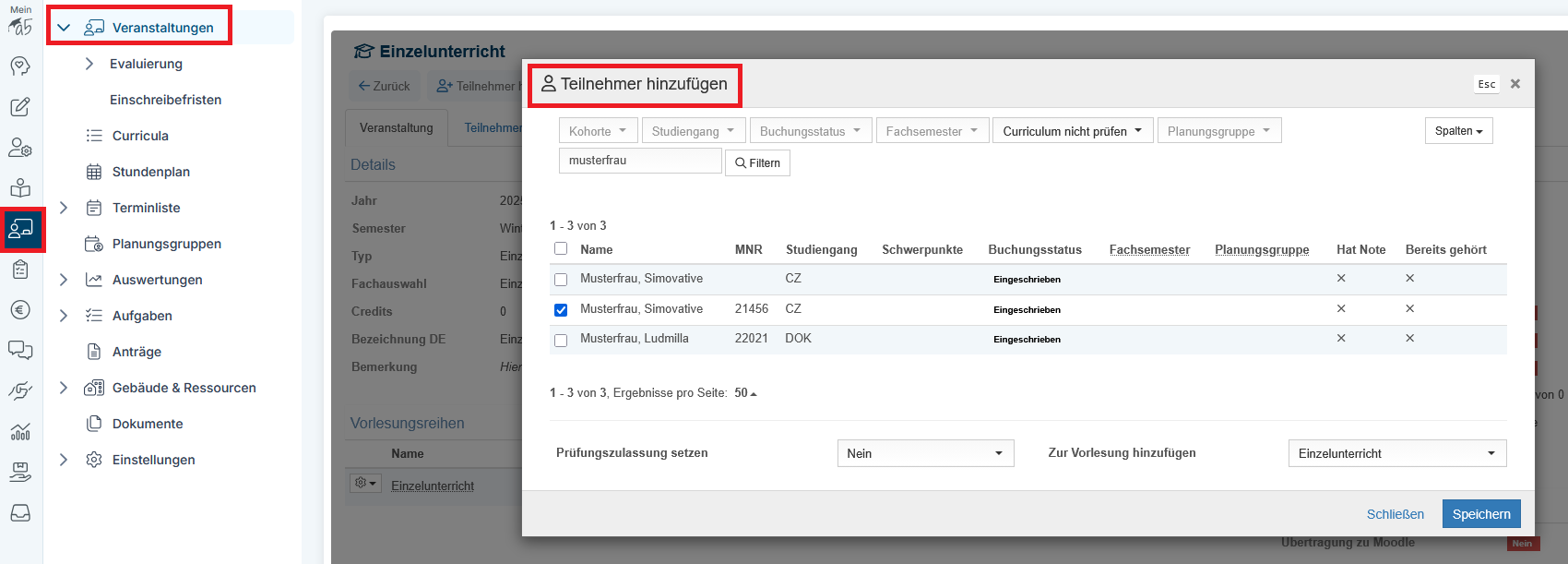Click the Schließen link
1568x564 pixels.
pos(1395,514)
